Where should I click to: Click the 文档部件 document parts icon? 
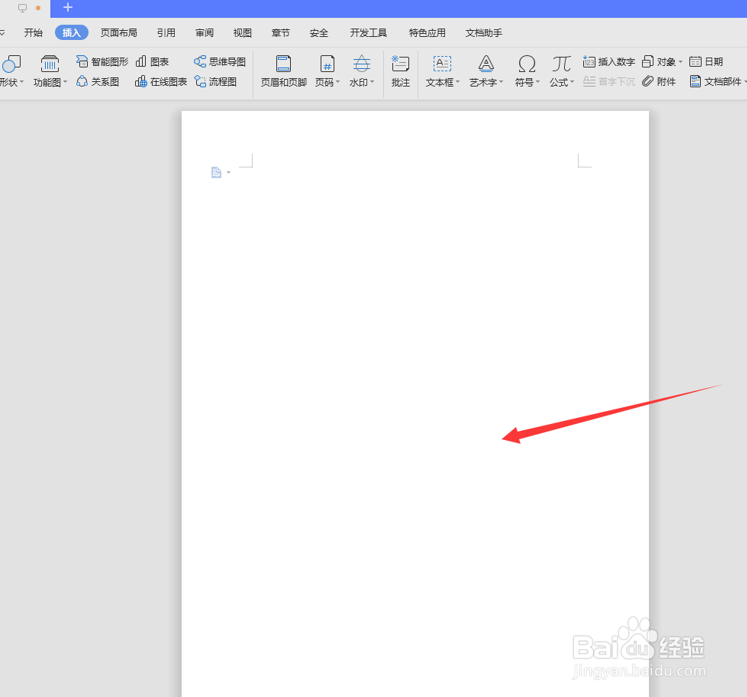[x=696, y=81]
